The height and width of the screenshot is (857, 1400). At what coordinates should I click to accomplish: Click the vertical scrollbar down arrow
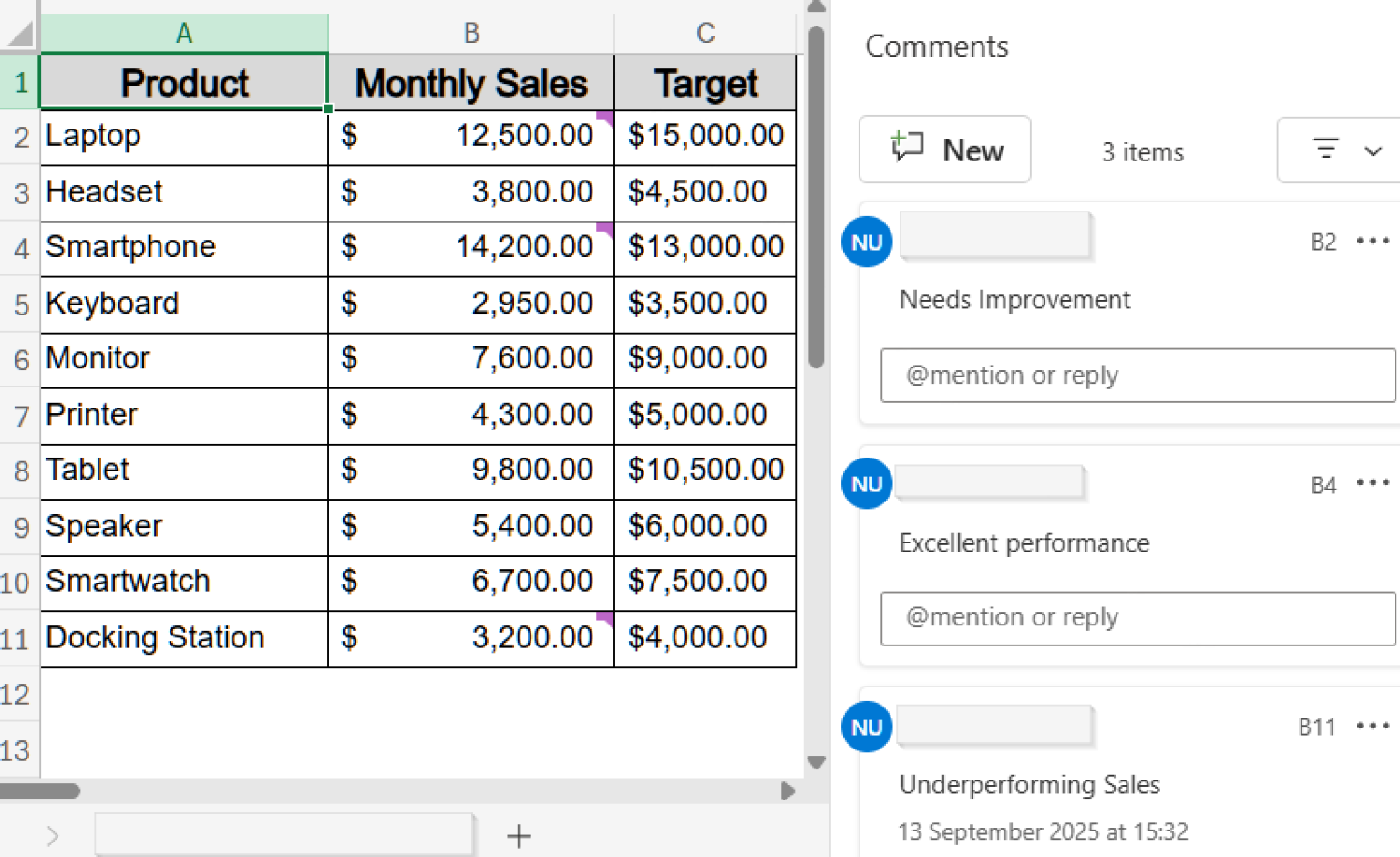click(816, 764)
